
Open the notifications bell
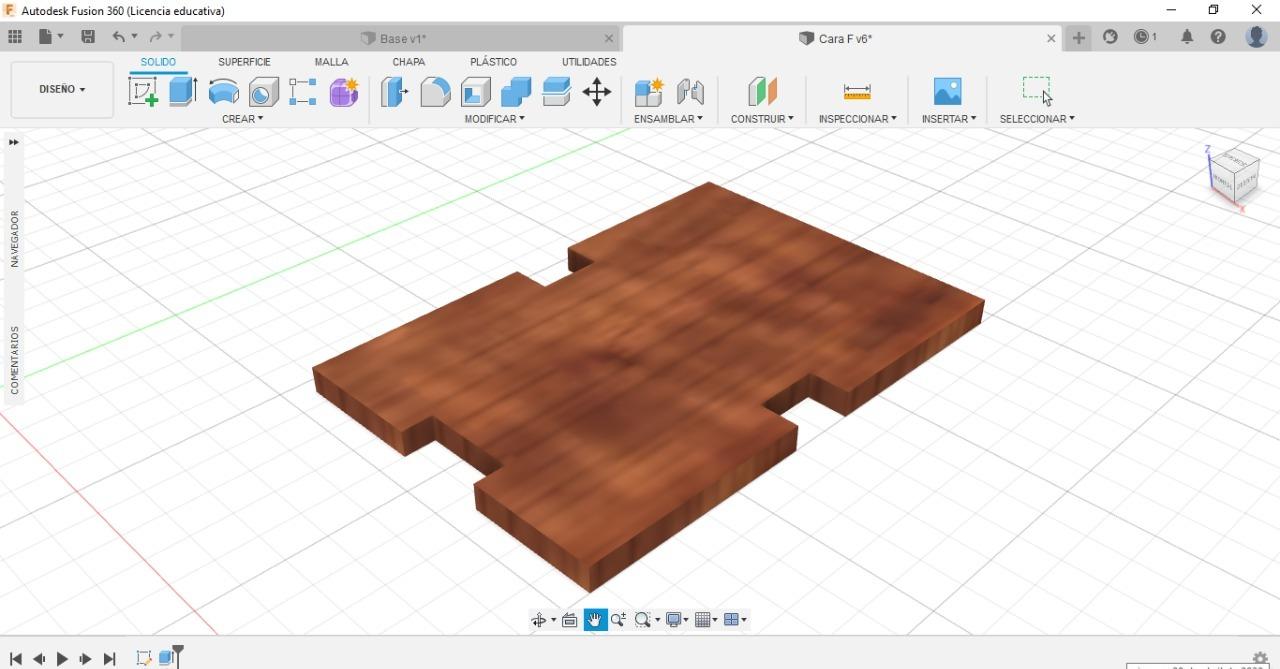[x=1187, y=37]
